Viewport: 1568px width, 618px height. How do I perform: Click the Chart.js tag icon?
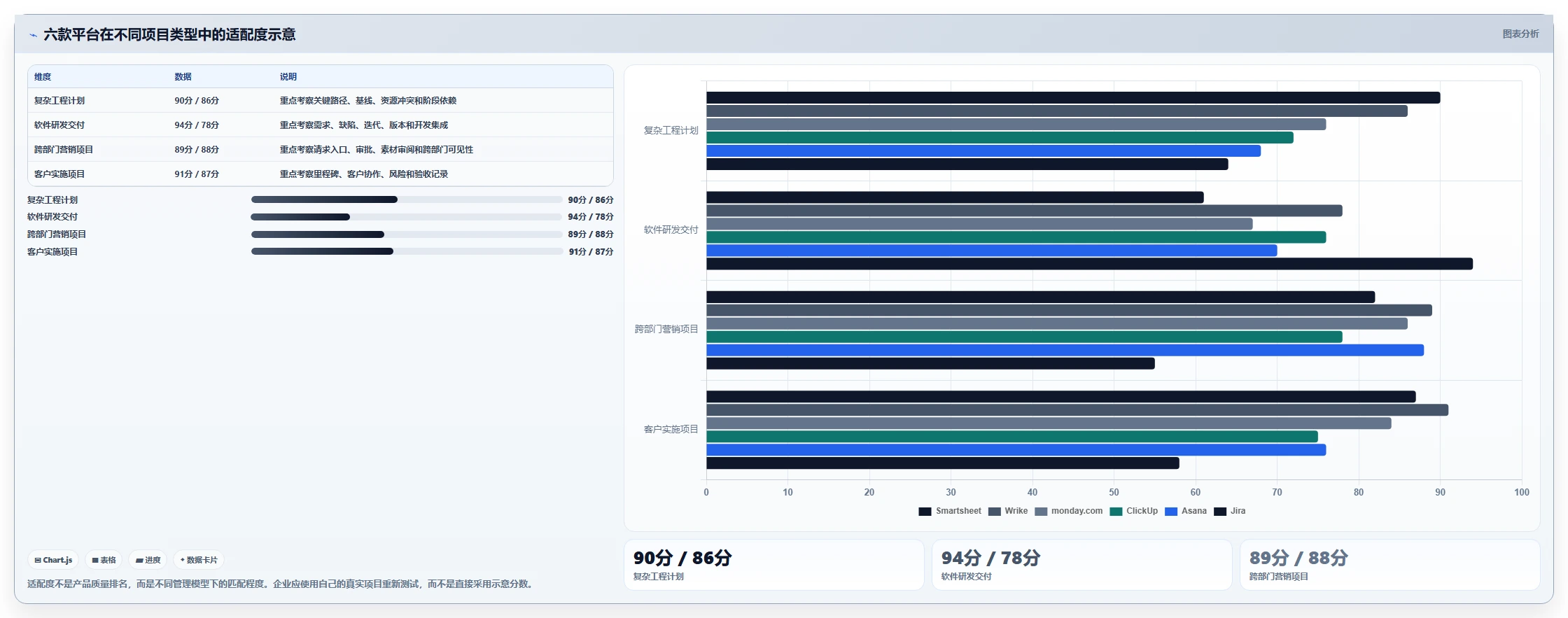coord(38,560)
